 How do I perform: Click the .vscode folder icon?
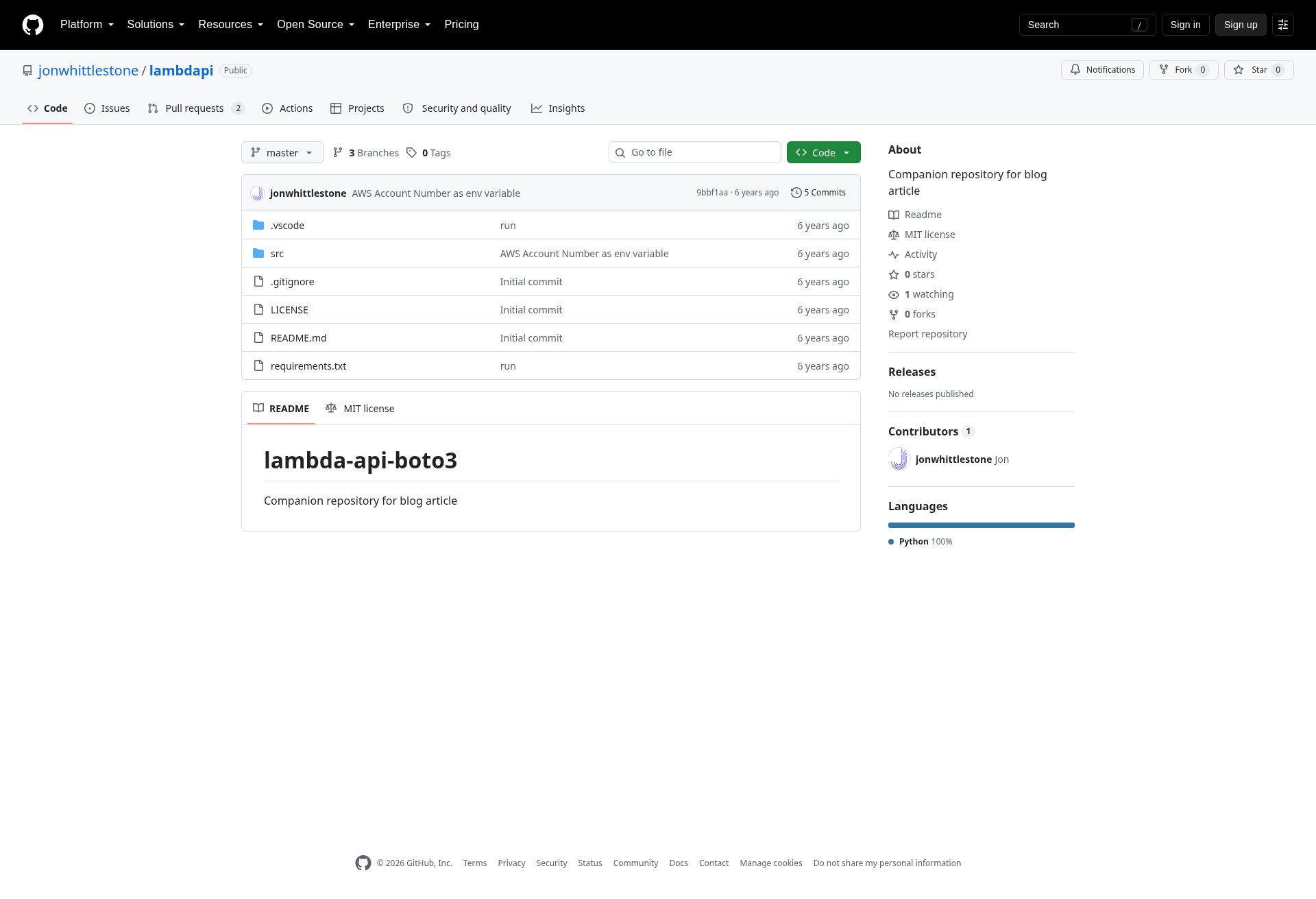tap(258, 225)
